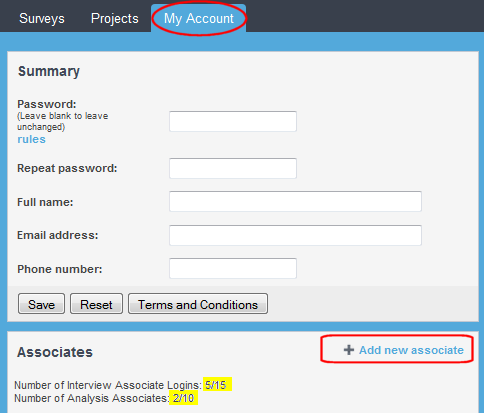
Task: Save the account summary changes
Action: click(x=41, y=304)
